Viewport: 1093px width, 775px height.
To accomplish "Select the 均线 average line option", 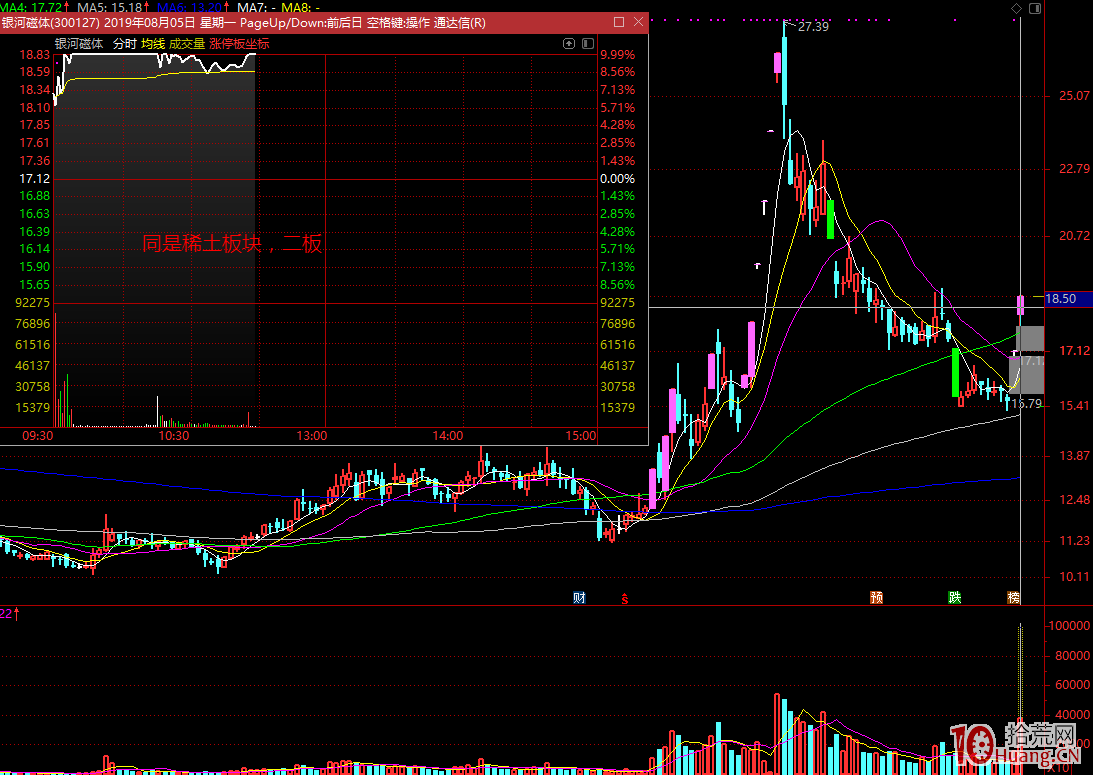I will 153,44.
